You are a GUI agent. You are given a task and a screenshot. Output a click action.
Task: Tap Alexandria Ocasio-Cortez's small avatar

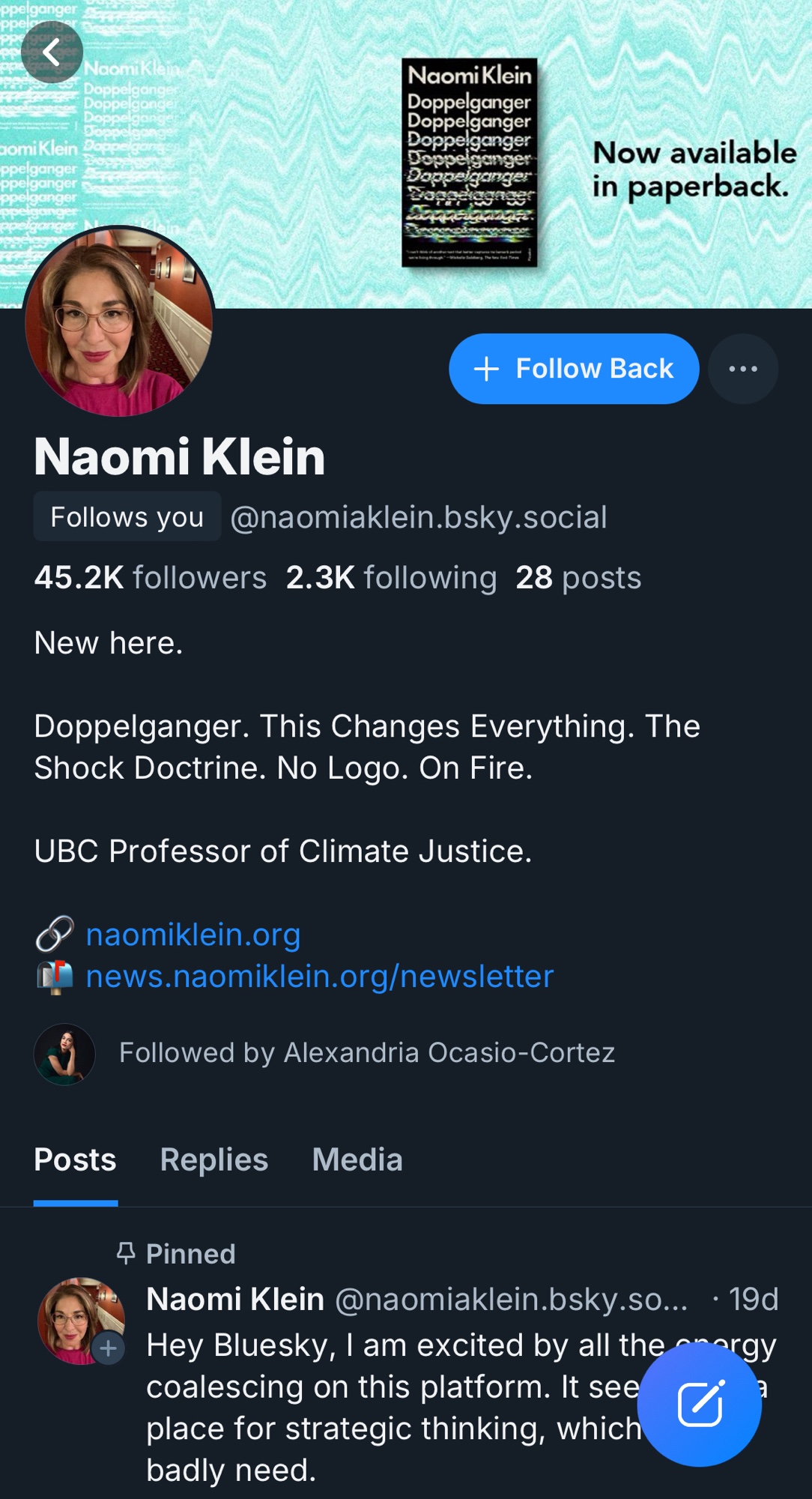pyautogui.click(x=64, y=1054)
